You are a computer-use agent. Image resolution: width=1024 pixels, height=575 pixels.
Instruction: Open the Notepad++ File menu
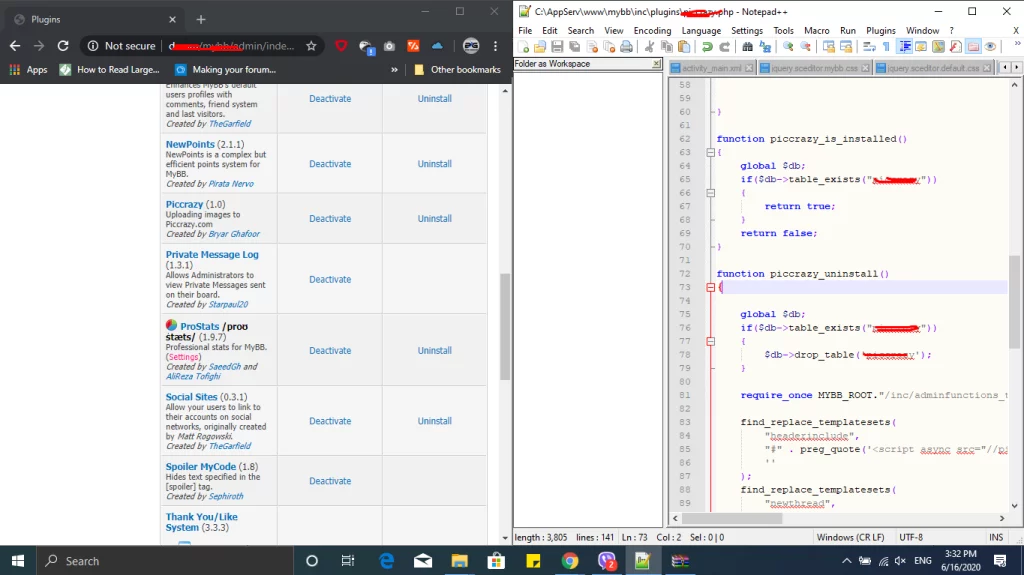[525, 31]
